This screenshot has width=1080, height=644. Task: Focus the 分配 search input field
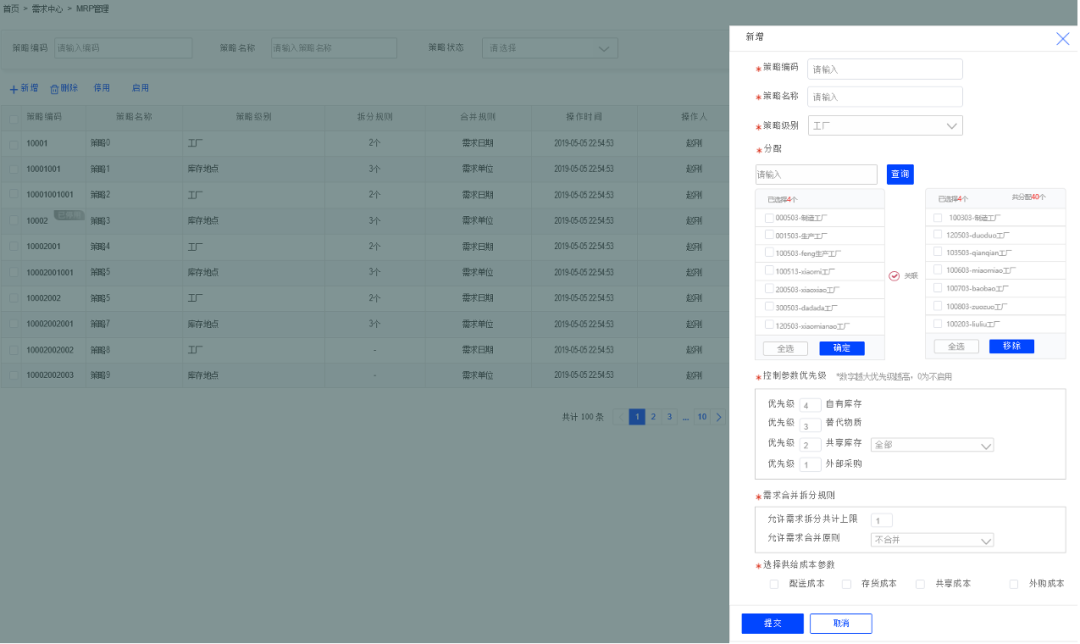tap(816, 174)
